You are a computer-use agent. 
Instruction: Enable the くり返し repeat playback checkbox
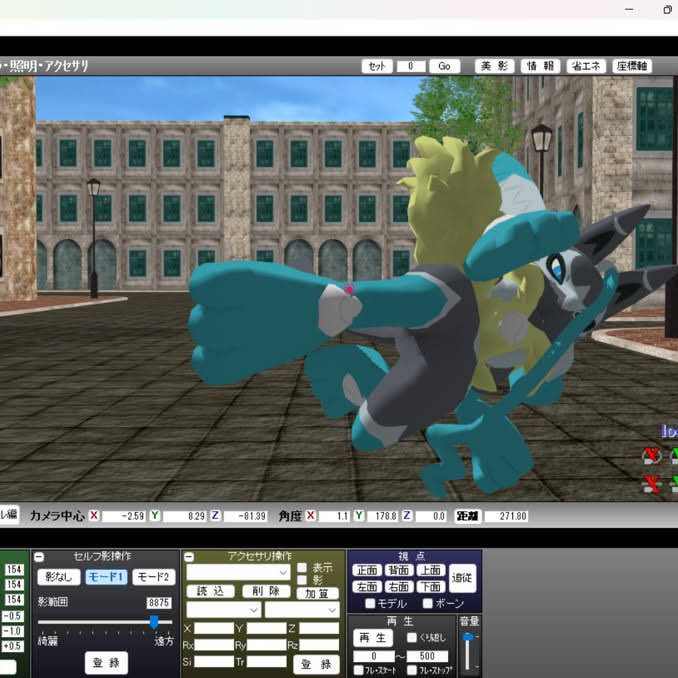point(412,637)
